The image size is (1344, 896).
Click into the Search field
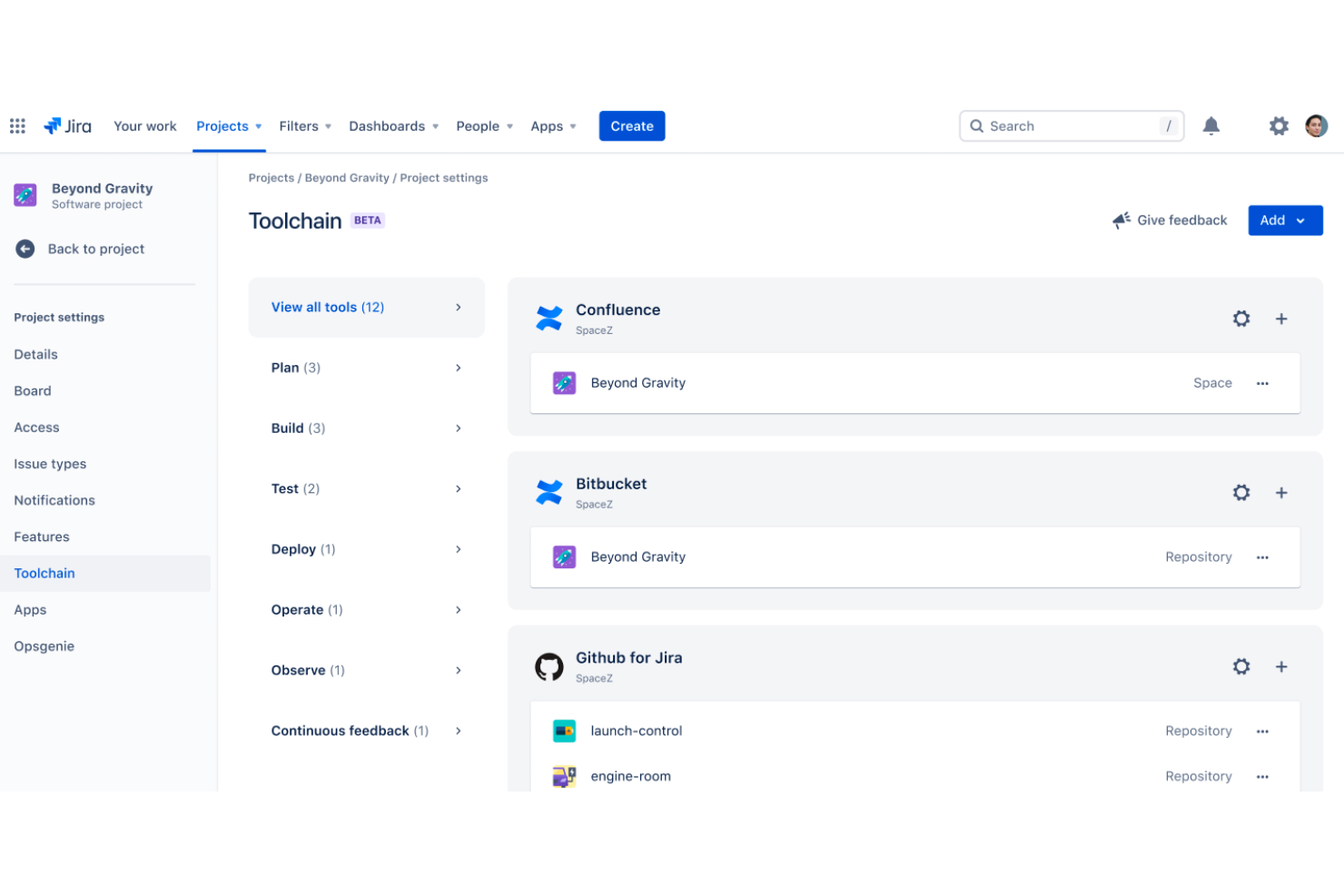tap(1072, 126)
